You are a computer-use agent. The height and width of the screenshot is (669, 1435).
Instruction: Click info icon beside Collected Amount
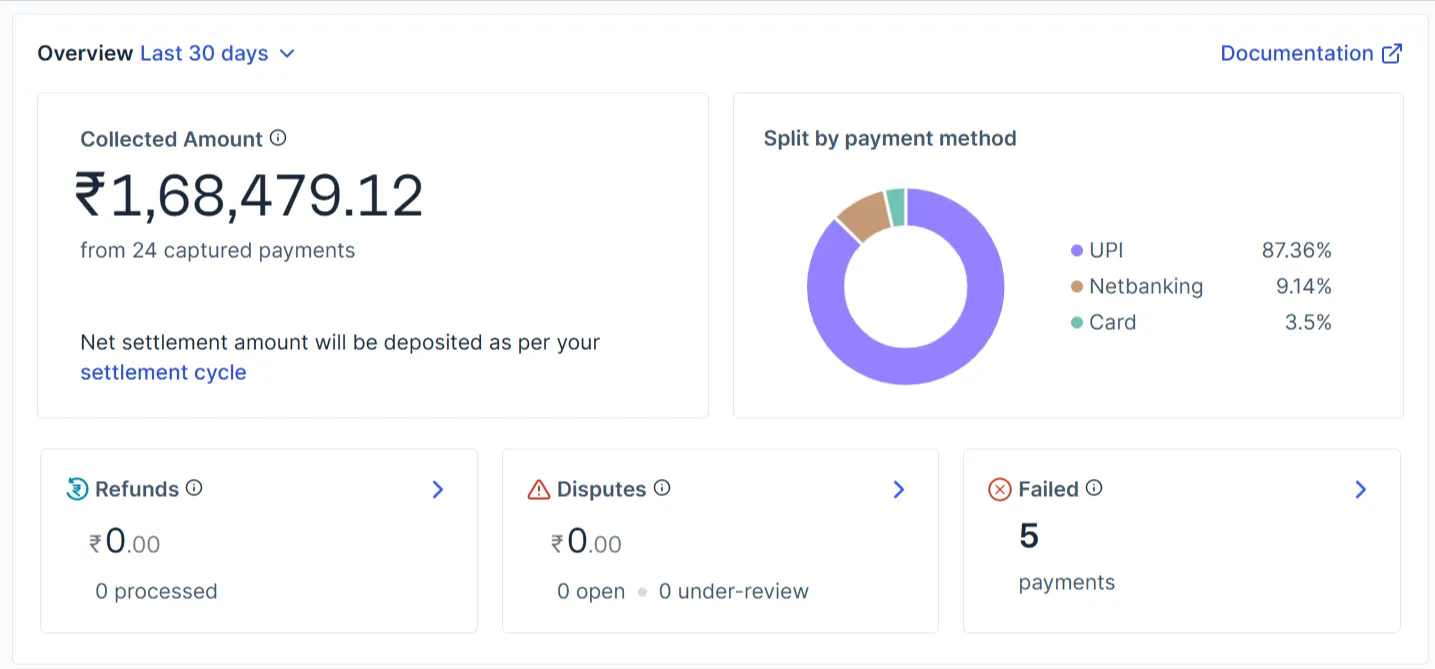click(278, 138)
